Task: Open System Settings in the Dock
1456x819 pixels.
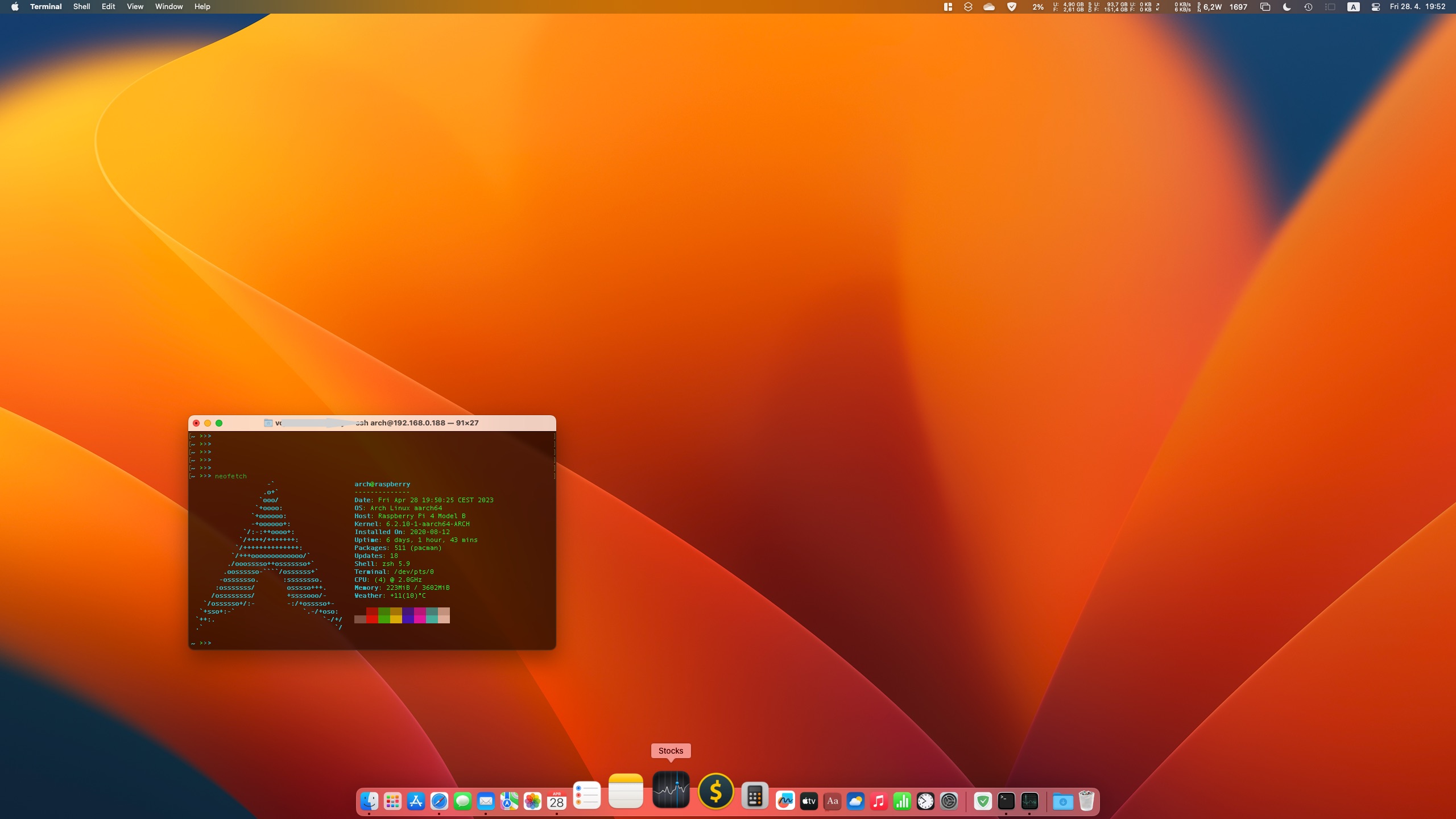Action: click(949, 801)
